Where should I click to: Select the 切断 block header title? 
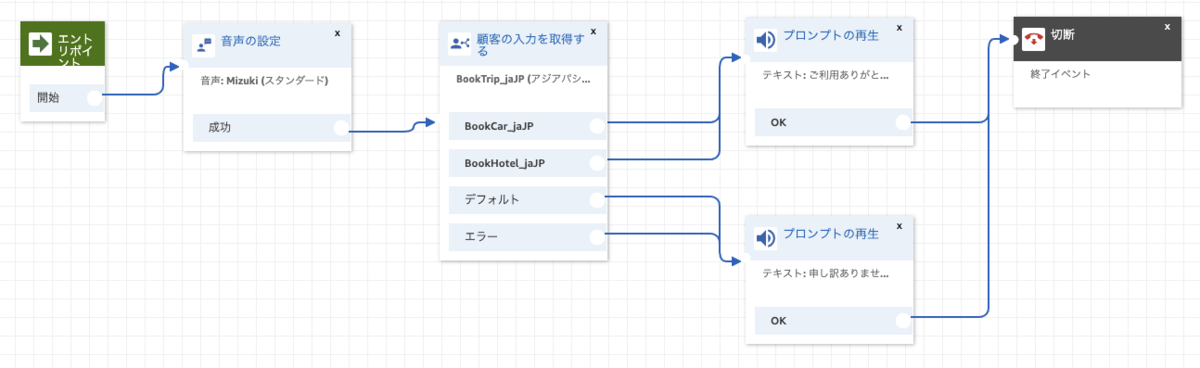[1064, 36]
